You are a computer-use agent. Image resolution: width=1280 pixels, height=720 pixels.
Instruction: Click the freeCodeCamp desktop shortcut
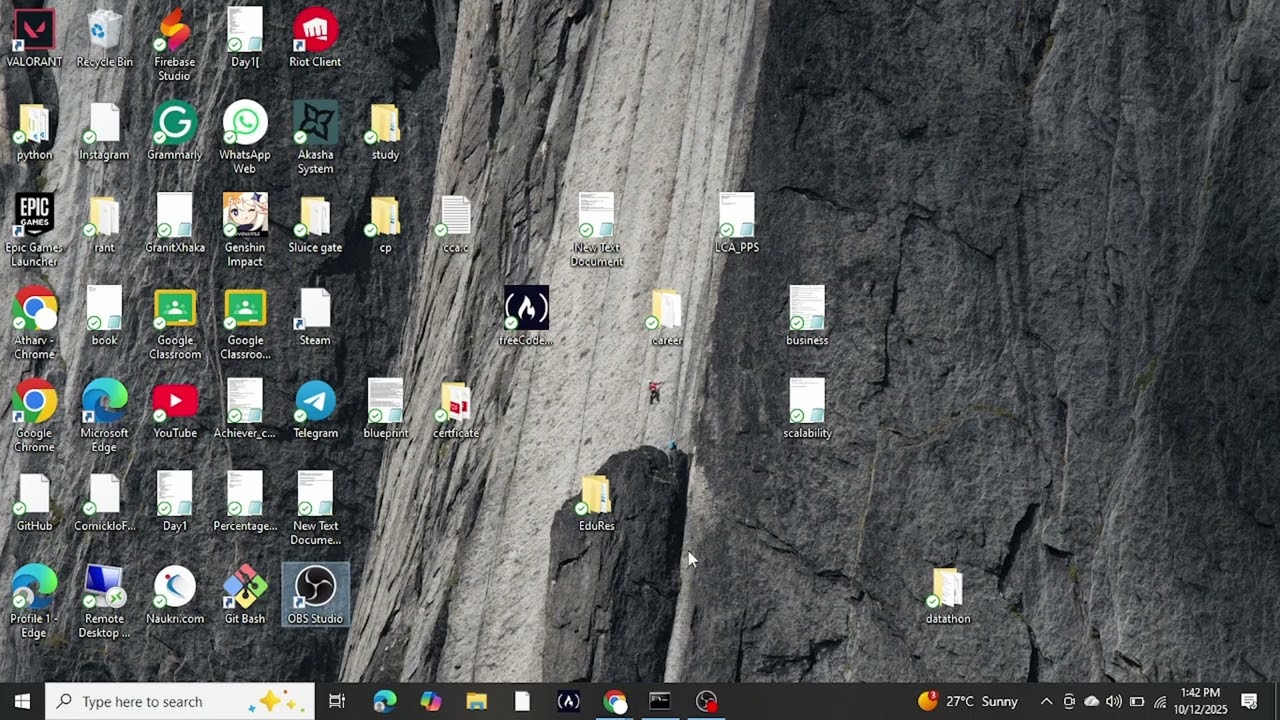[x=526, y=309]
